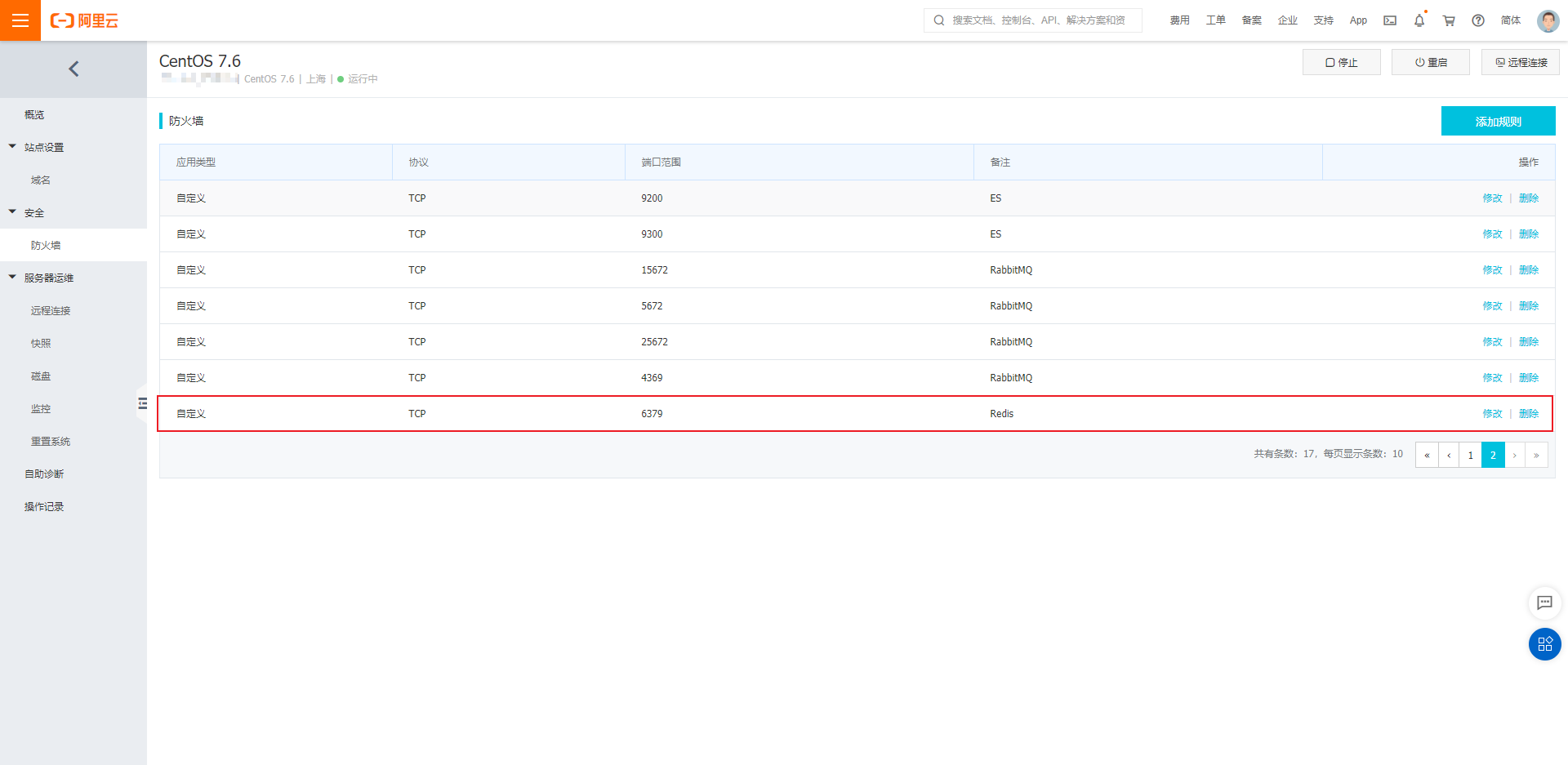Click 修改 on the Redis rule
Screen dimensions: 1568x765
[x=1492, y=413]
